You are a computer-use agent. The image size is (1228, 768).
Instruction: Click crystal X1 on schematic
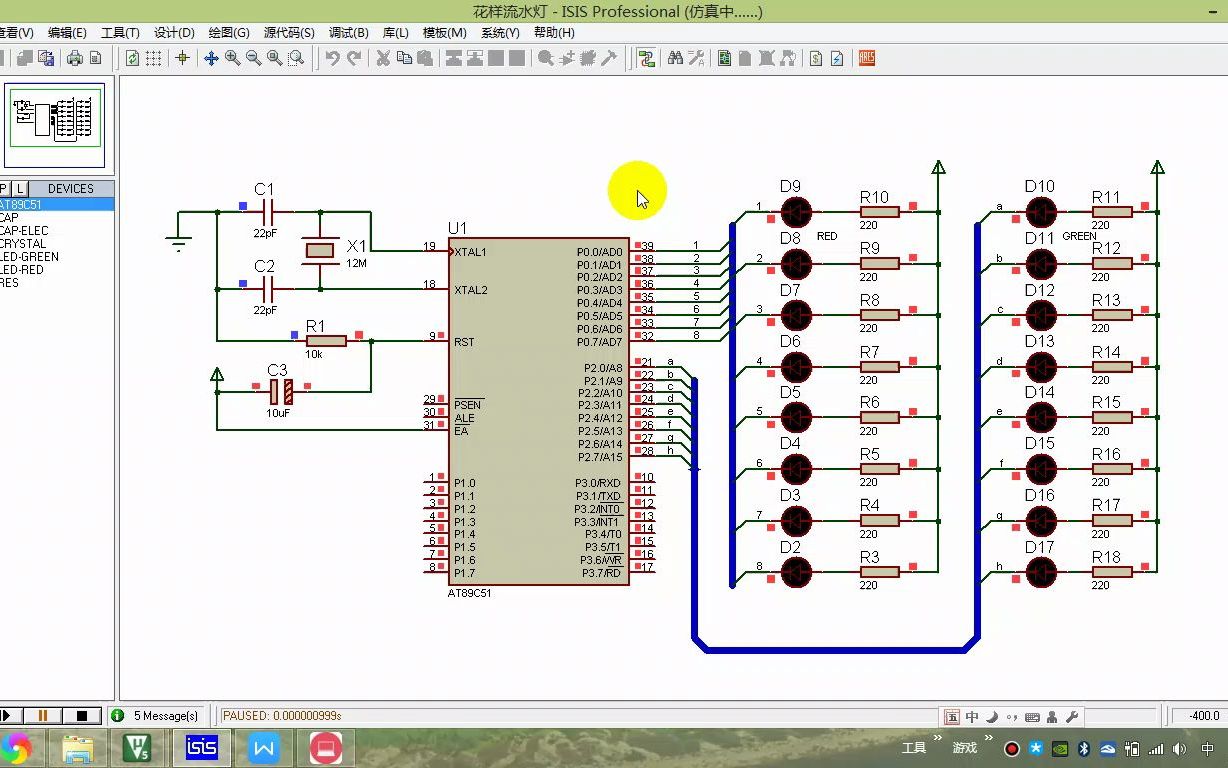[320, 250]
